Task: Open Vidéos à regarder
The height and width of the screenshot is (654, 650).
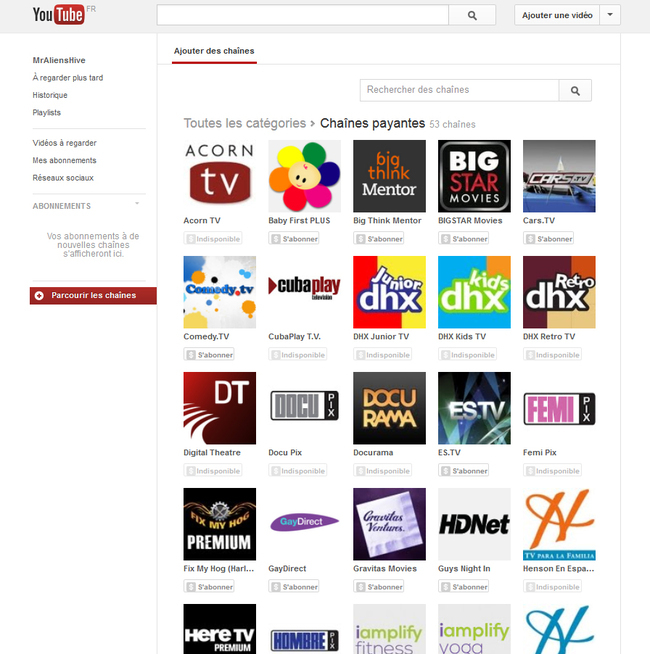Action: (64, 143)
